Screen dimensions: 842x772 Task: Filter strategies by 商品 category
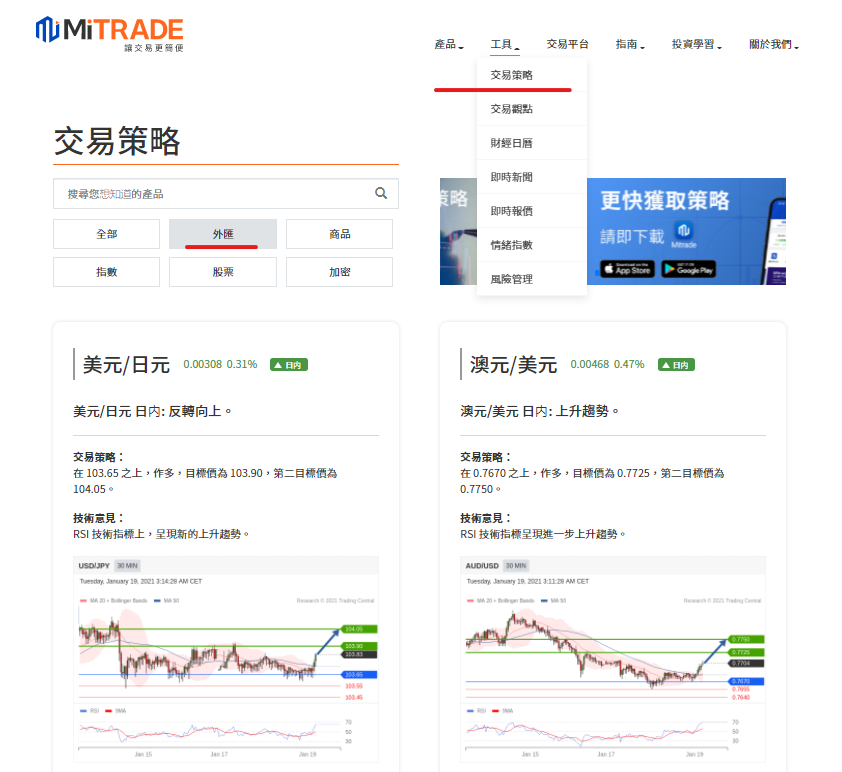(x=339, y=234)
